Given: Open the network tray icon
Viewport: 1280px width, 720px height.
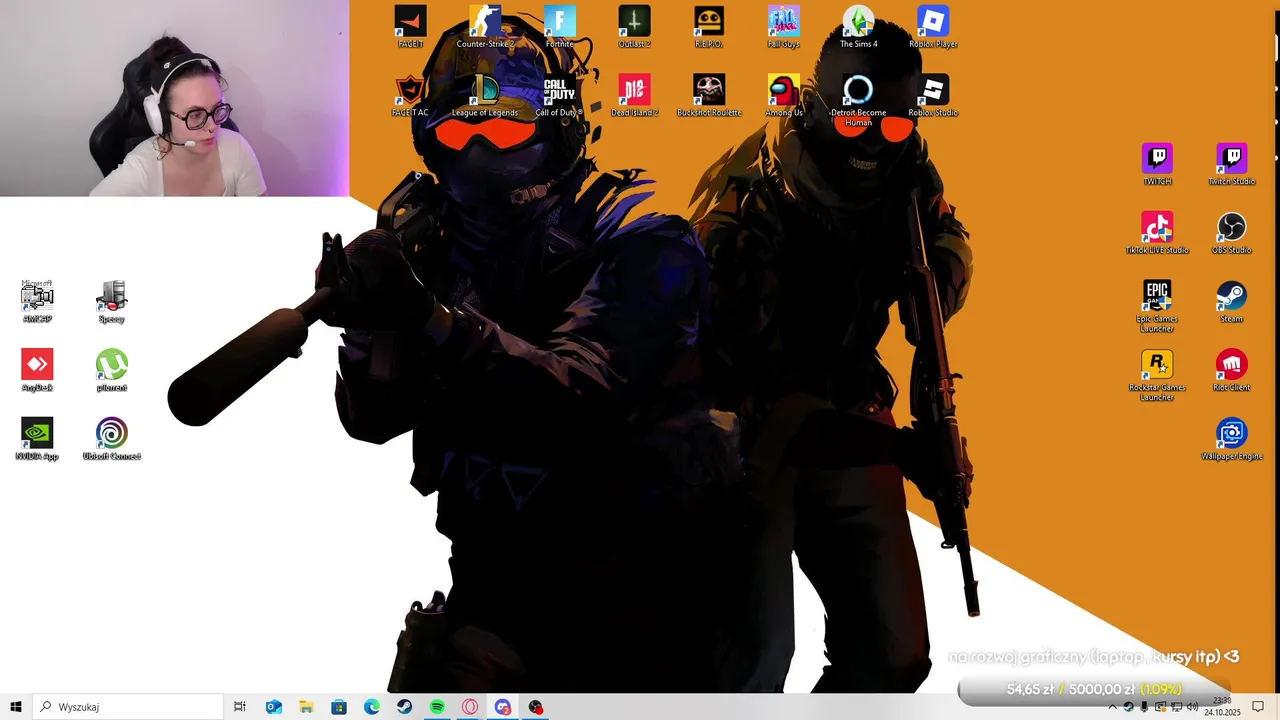Looking at the screenshot, I should [1176, 707].
